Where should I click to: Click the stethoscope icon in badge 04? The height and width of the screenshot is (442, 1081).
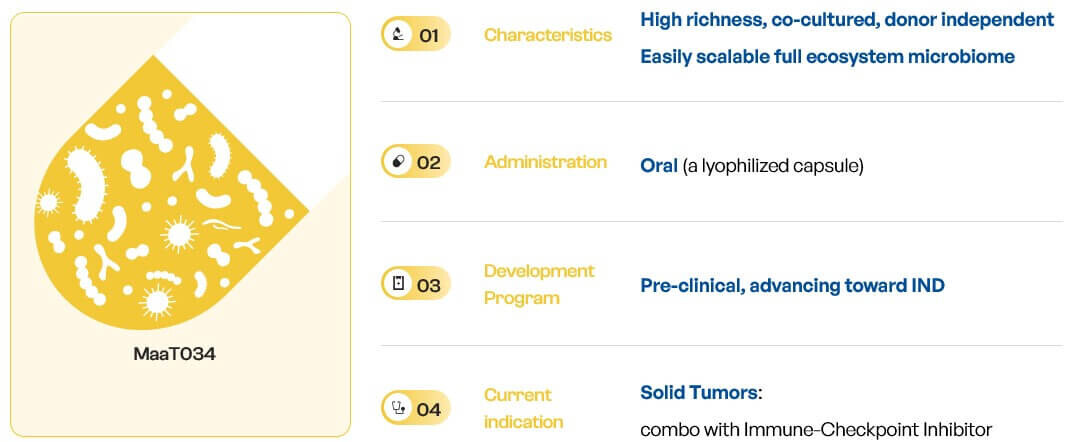(x=399, y=408)
